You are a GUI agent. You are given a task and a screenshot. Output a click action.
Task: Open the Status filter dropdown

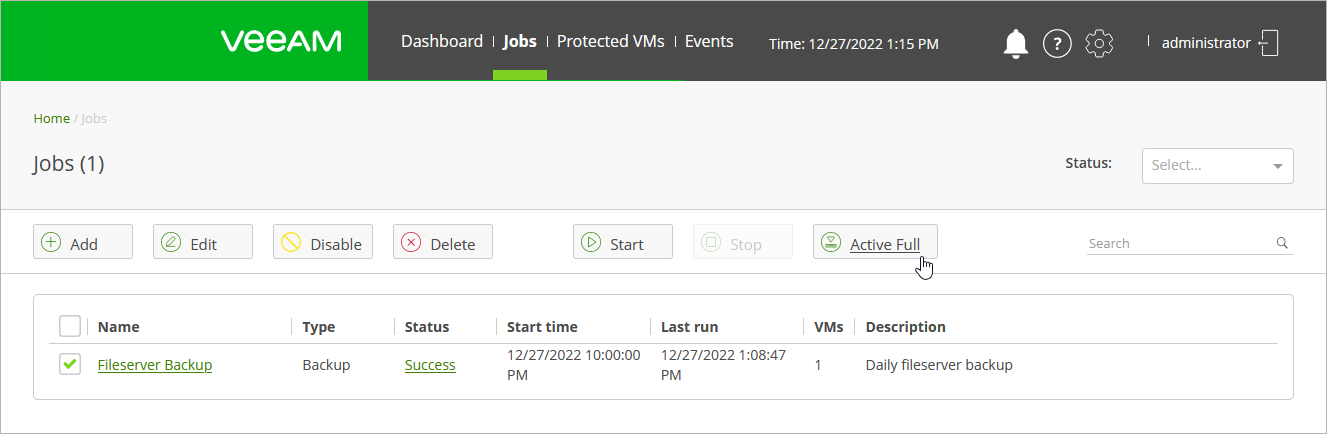pos(1208,166)
